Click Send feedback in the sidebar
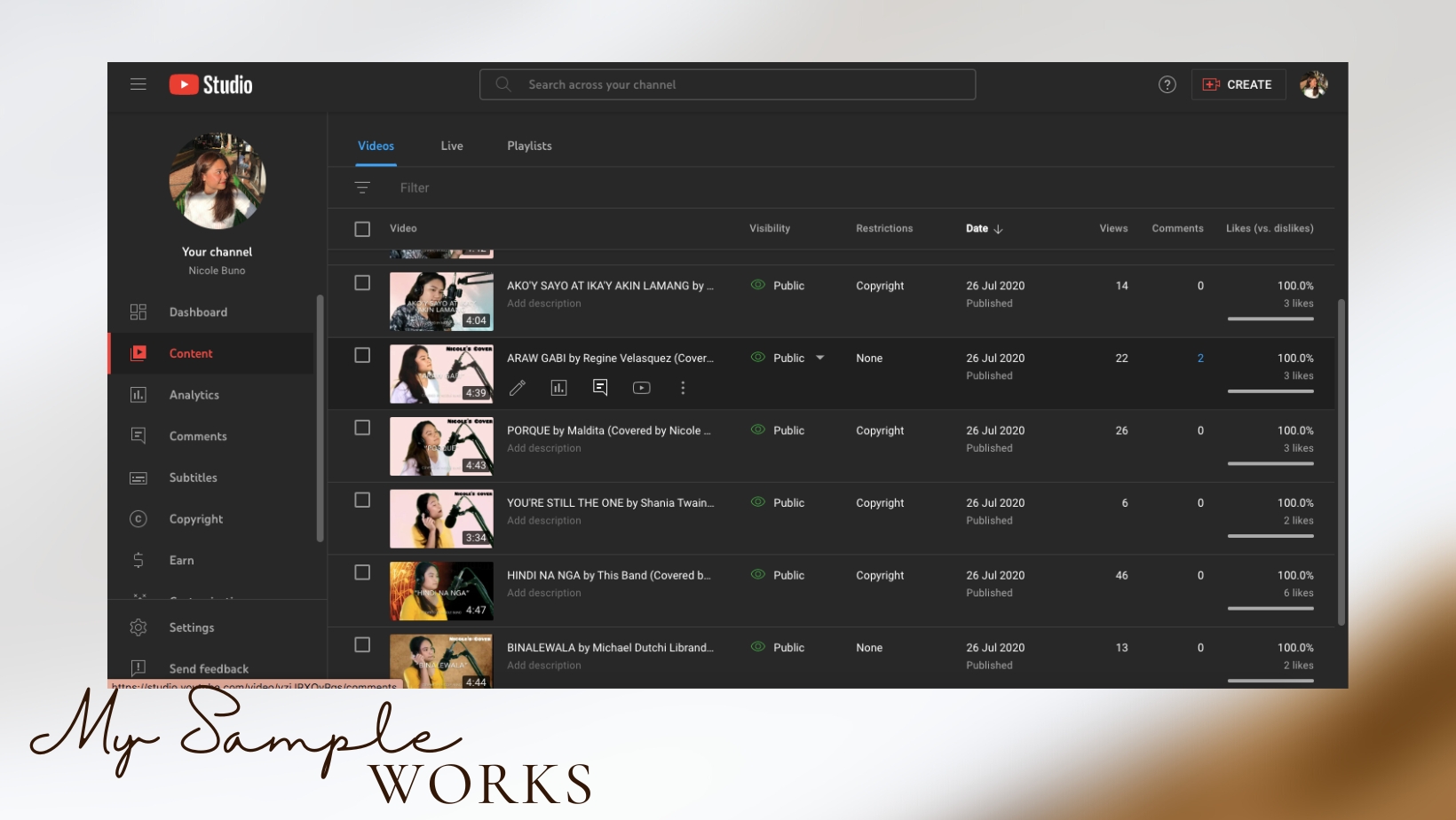Image resolution: width=1456 pixels, height=820 pixels. tap(211, 668)
